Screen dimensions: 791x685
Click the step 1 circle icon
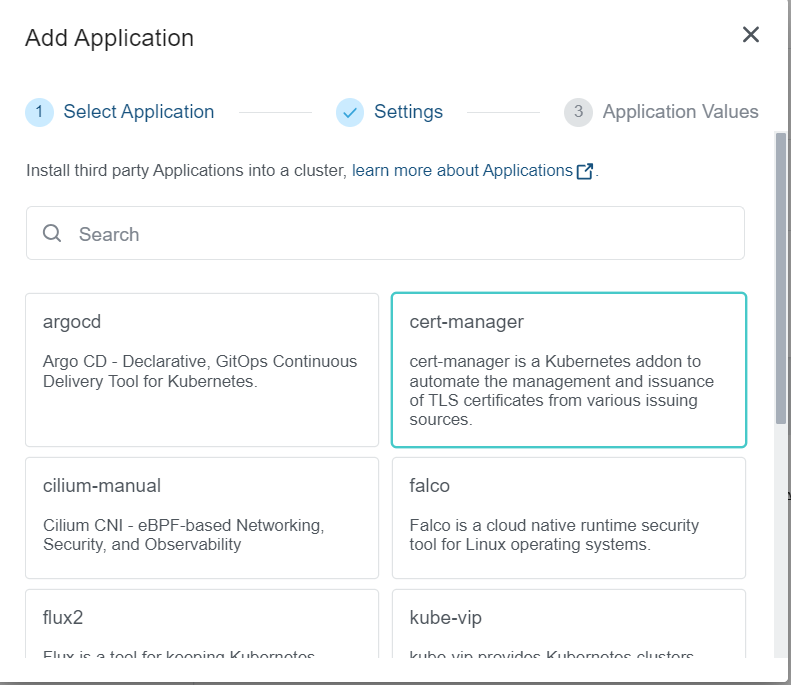(x=39, y=112)
